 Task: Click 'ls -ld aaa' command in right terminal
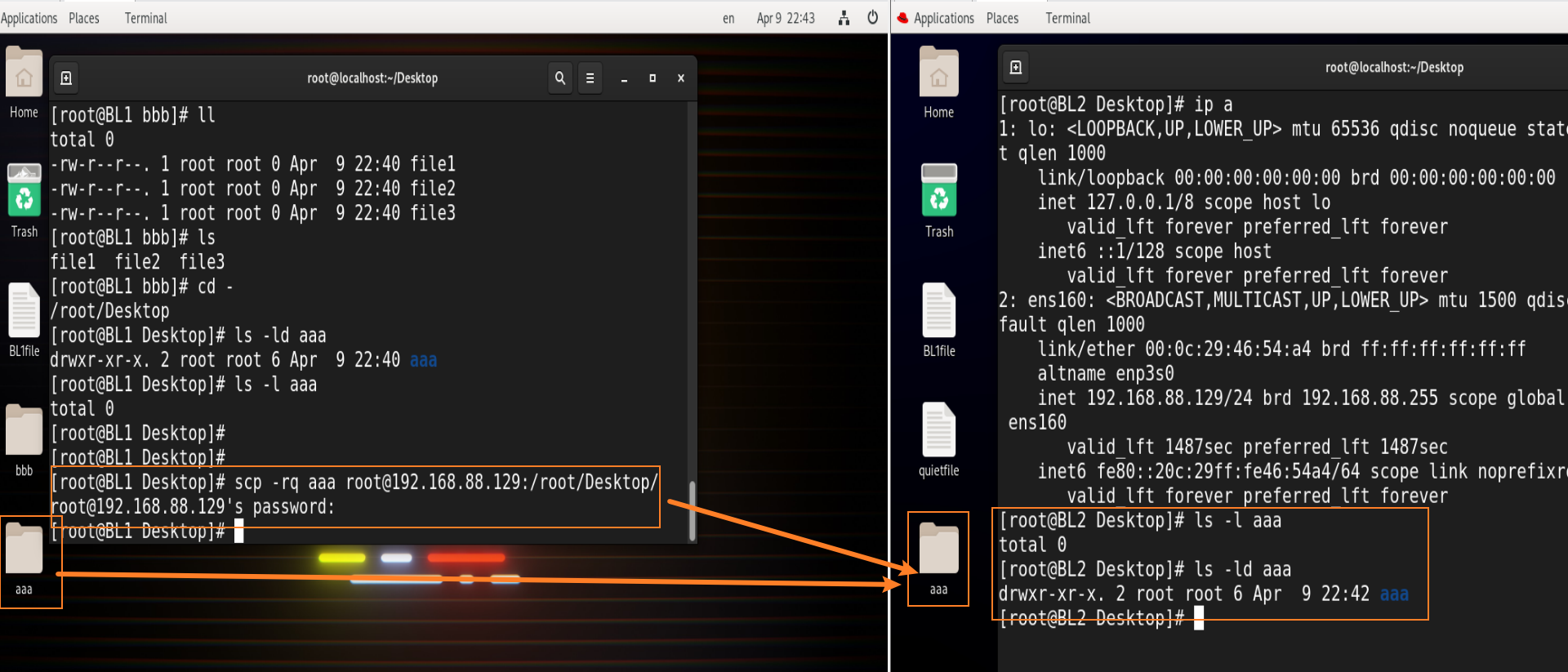tap(1243, 570)
